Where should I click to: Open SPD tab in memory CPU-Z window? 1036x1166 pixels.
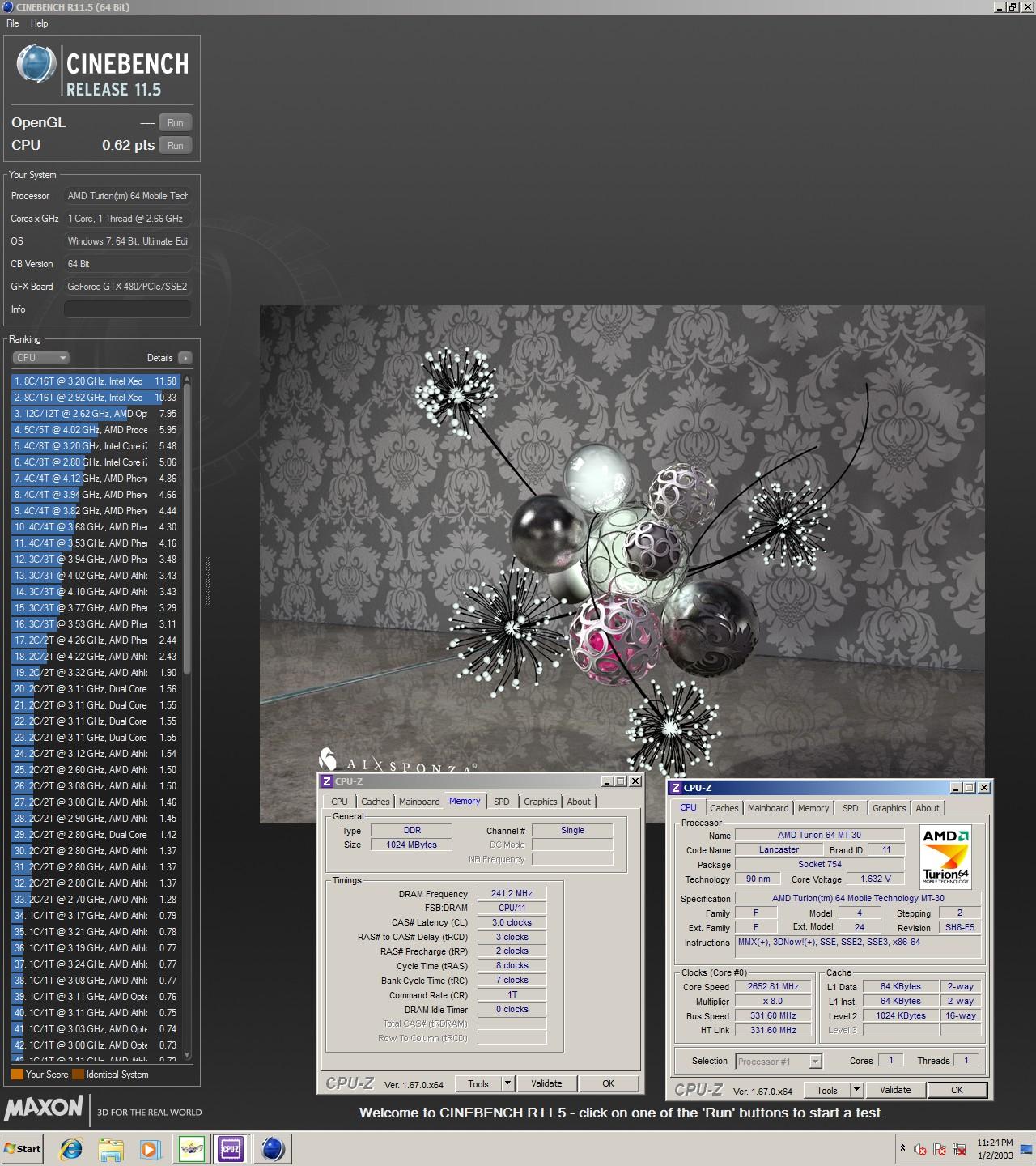(502, 802)
